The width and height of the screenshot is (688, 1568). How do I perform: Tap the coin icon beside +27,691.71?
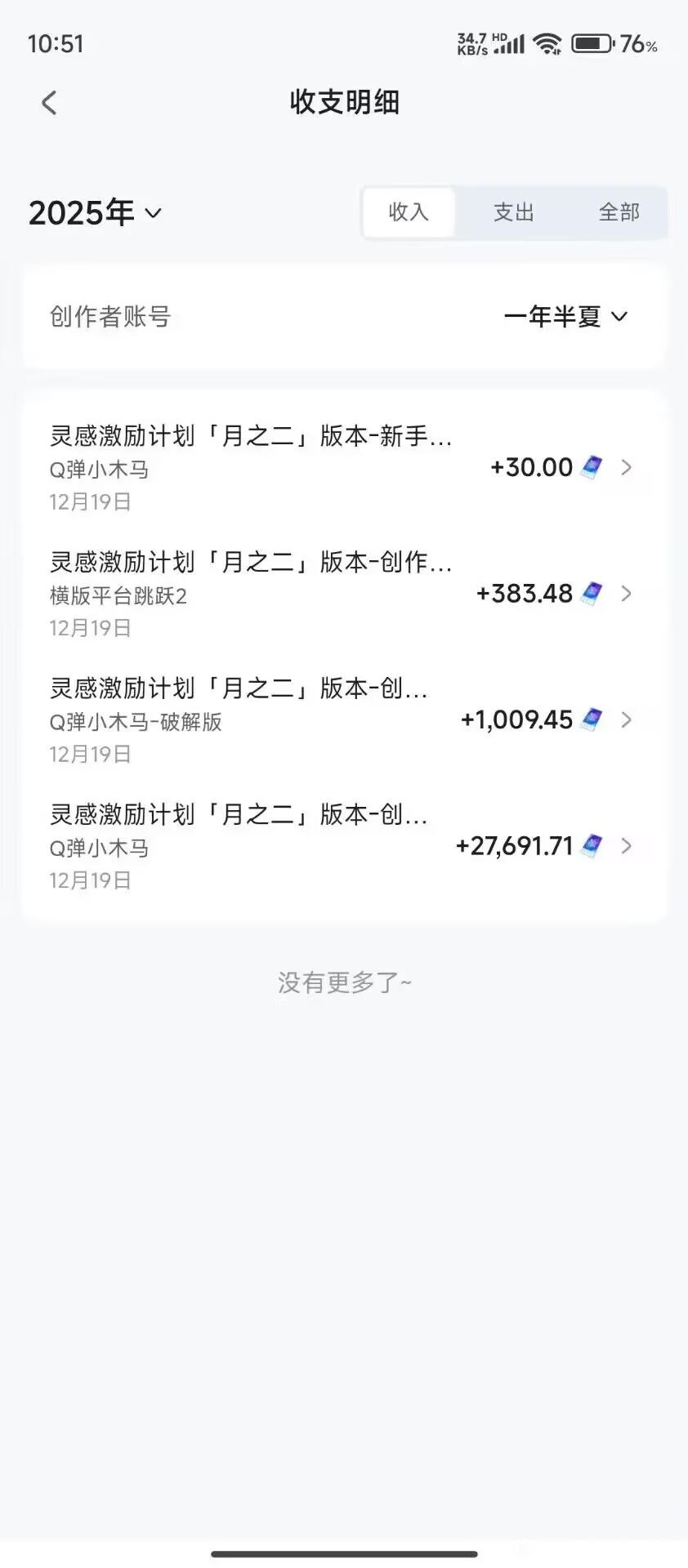coord(592,846)
